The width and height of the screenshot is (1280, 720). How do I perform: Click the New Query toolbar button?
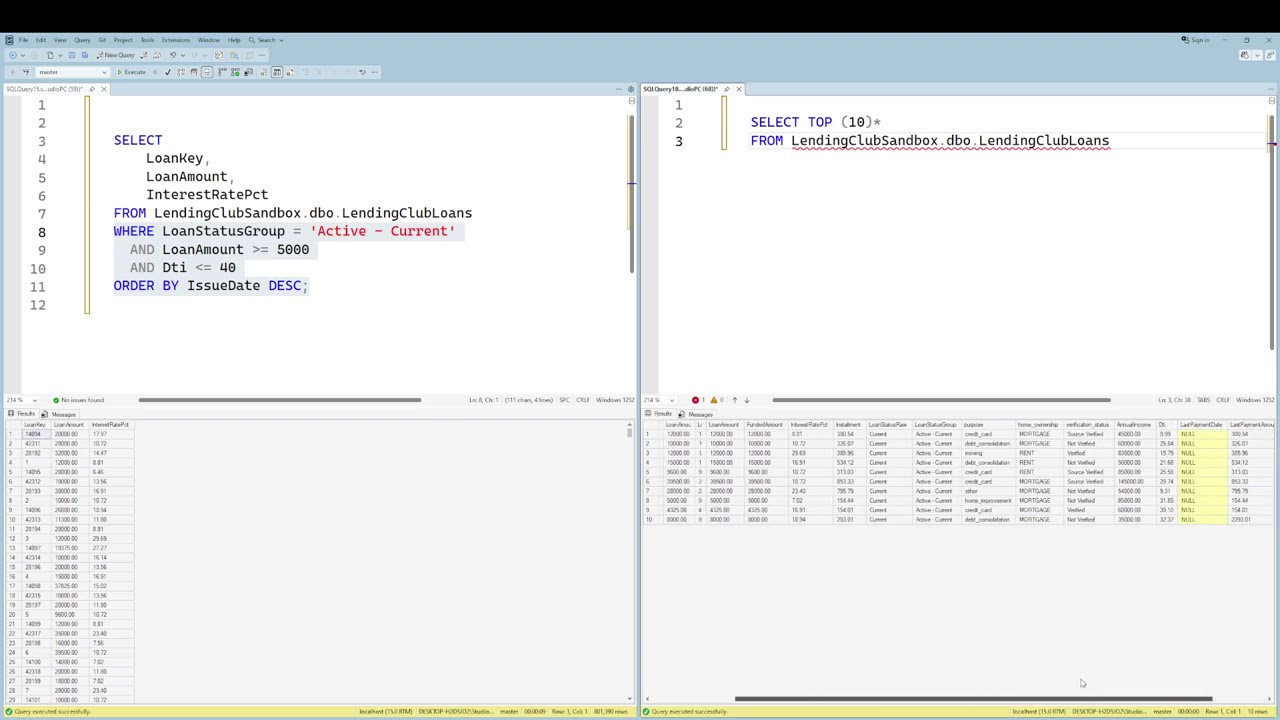pyautogui.click(x=116, y=55)
